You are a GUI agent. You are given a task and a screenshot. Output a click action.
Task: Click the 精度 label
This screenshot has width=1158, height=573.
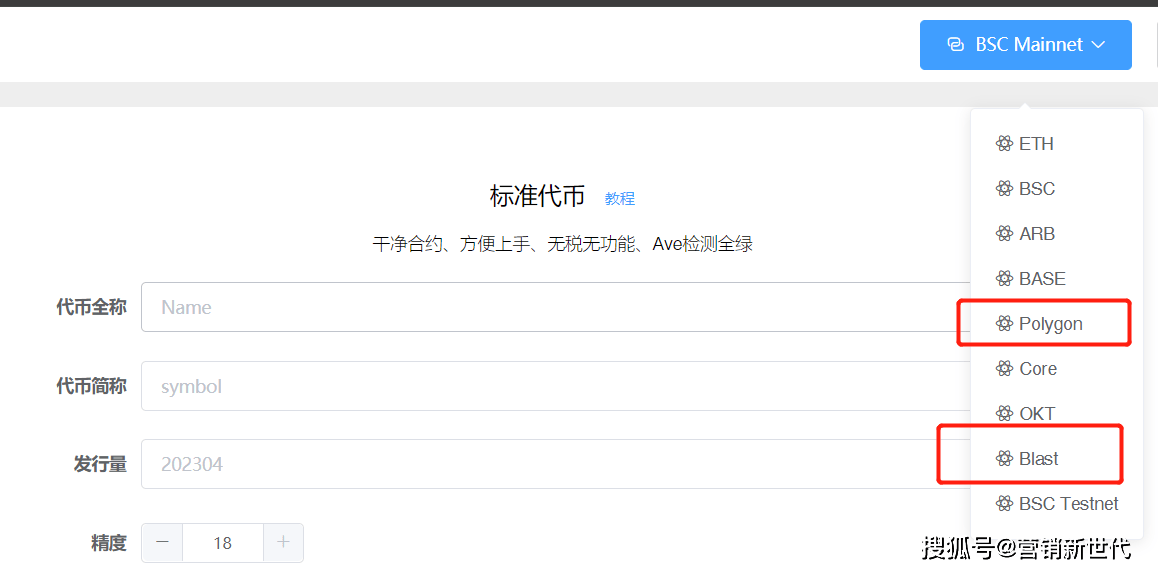click(109, 543)
